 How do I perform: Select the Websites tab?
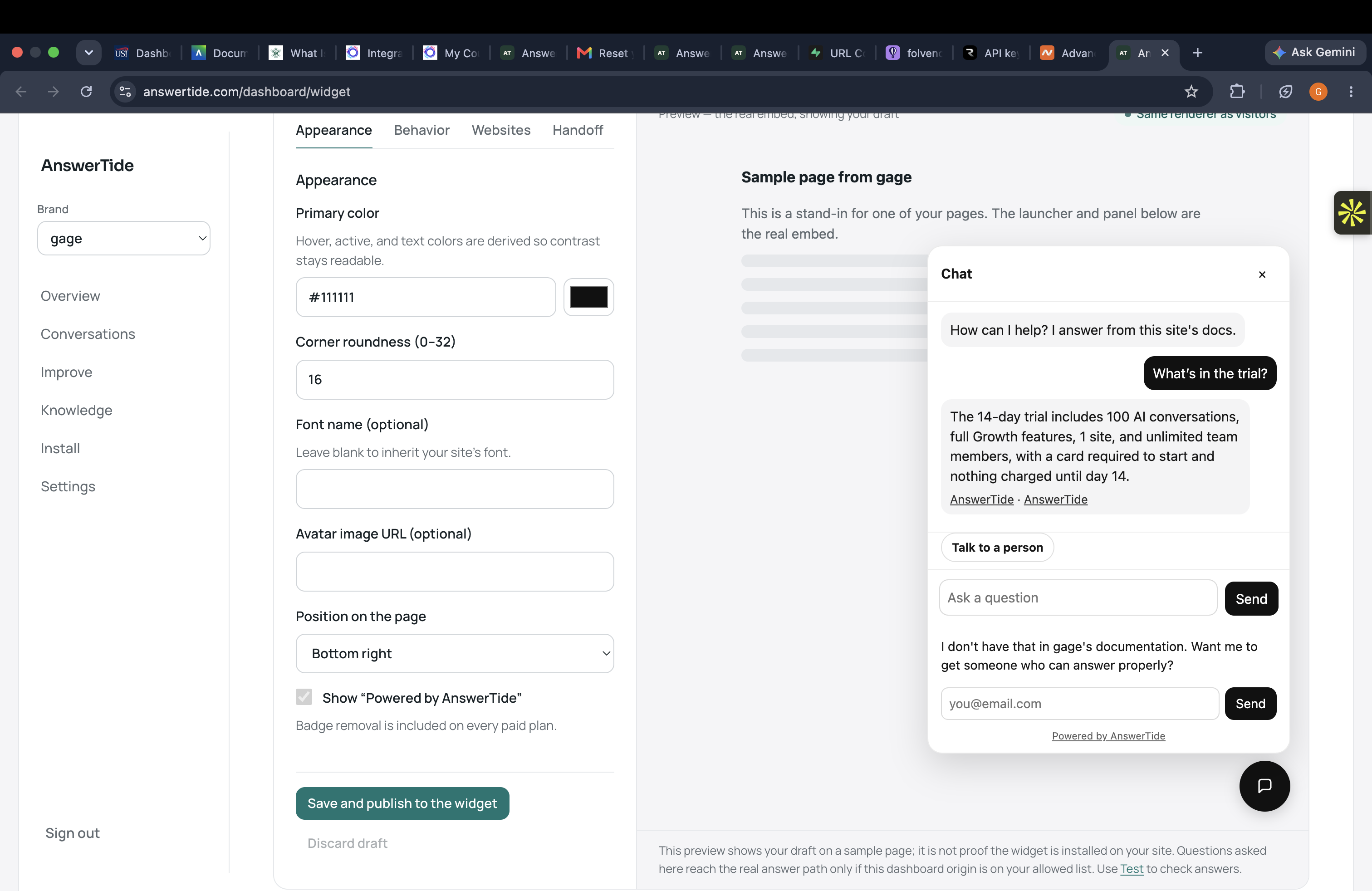click(x=501, y=130)
